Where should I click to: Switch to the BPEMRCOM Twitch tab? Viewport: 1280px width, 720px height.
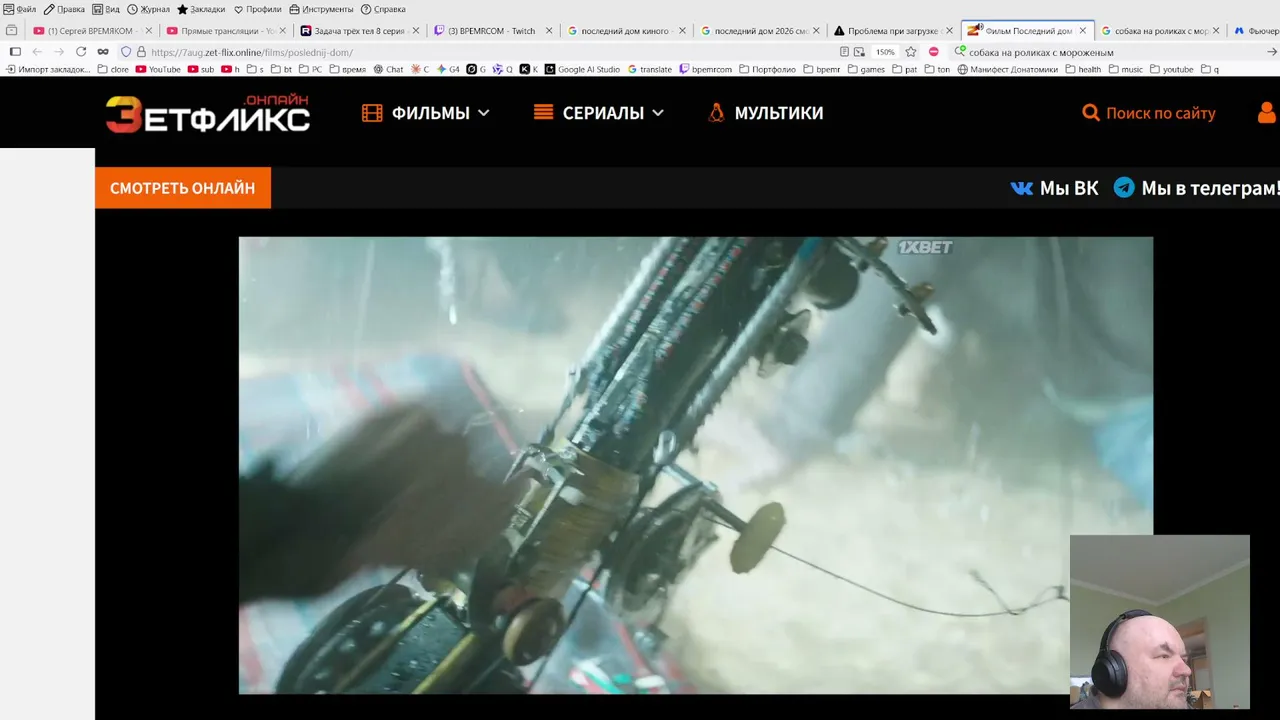pos(491,31)
